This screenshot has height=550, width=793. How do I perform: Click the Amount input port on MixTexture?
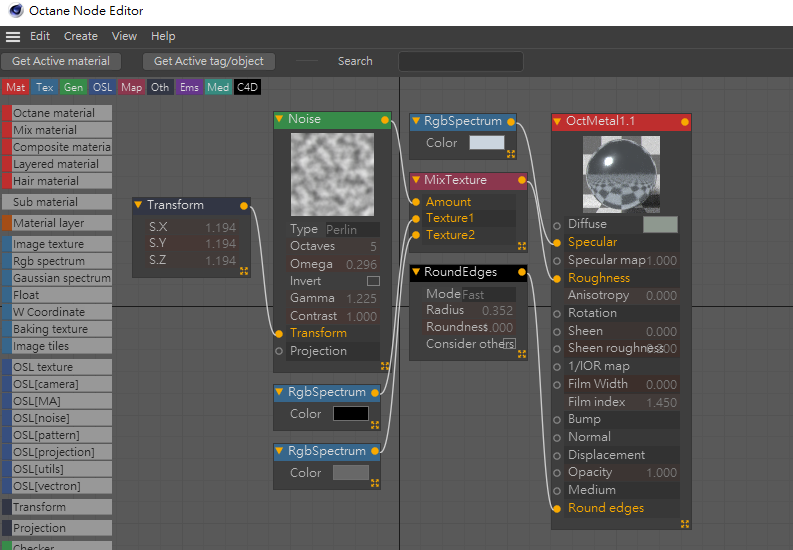[416, 202]
